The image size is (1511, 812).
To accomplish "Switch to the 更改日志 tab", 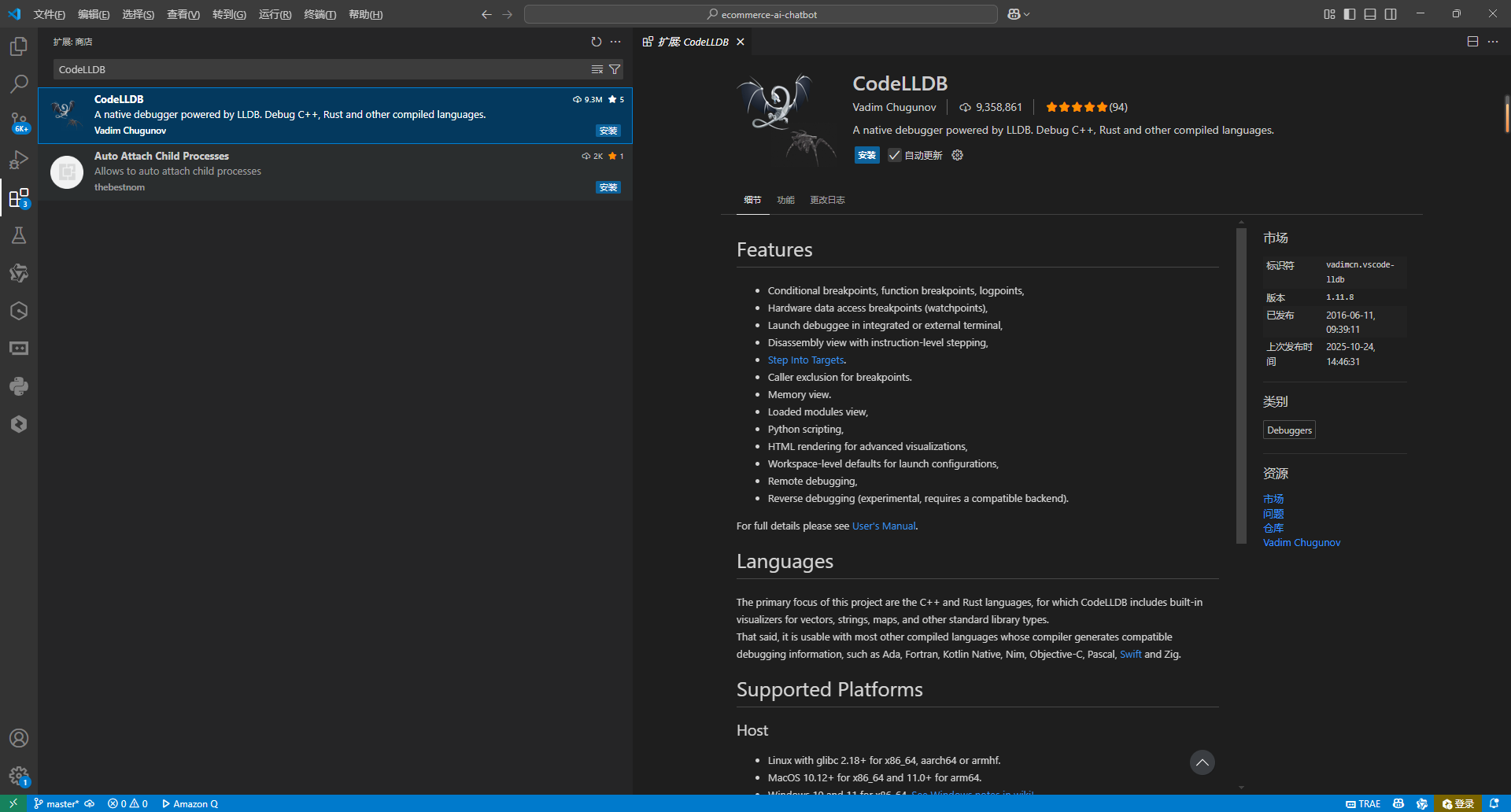I will pyautogui.click(x=827, y=200).
